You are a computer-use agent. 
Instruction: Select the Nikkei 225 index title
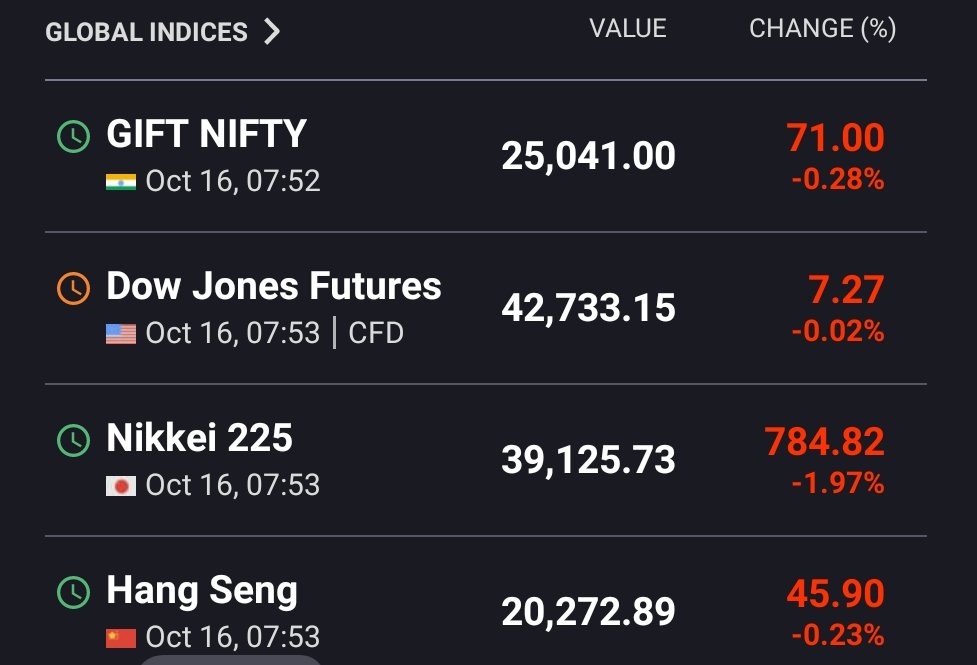(x=199, y=438)
